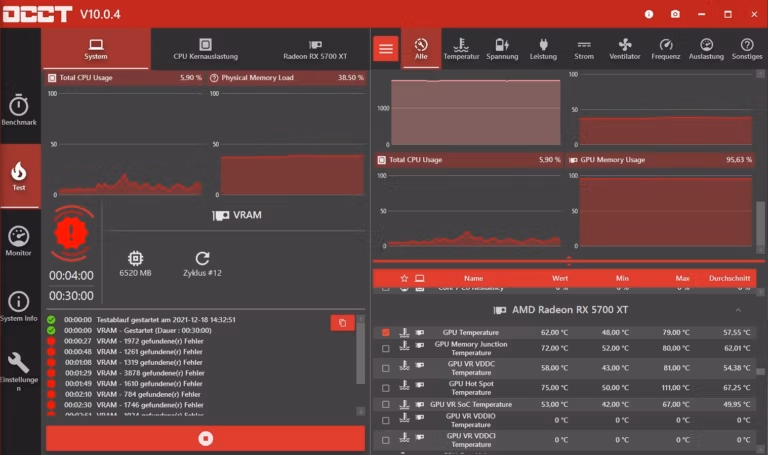Click Total CPU Usage graph header icon
Viewport: 768px width, 455px height.
(52, 78)
